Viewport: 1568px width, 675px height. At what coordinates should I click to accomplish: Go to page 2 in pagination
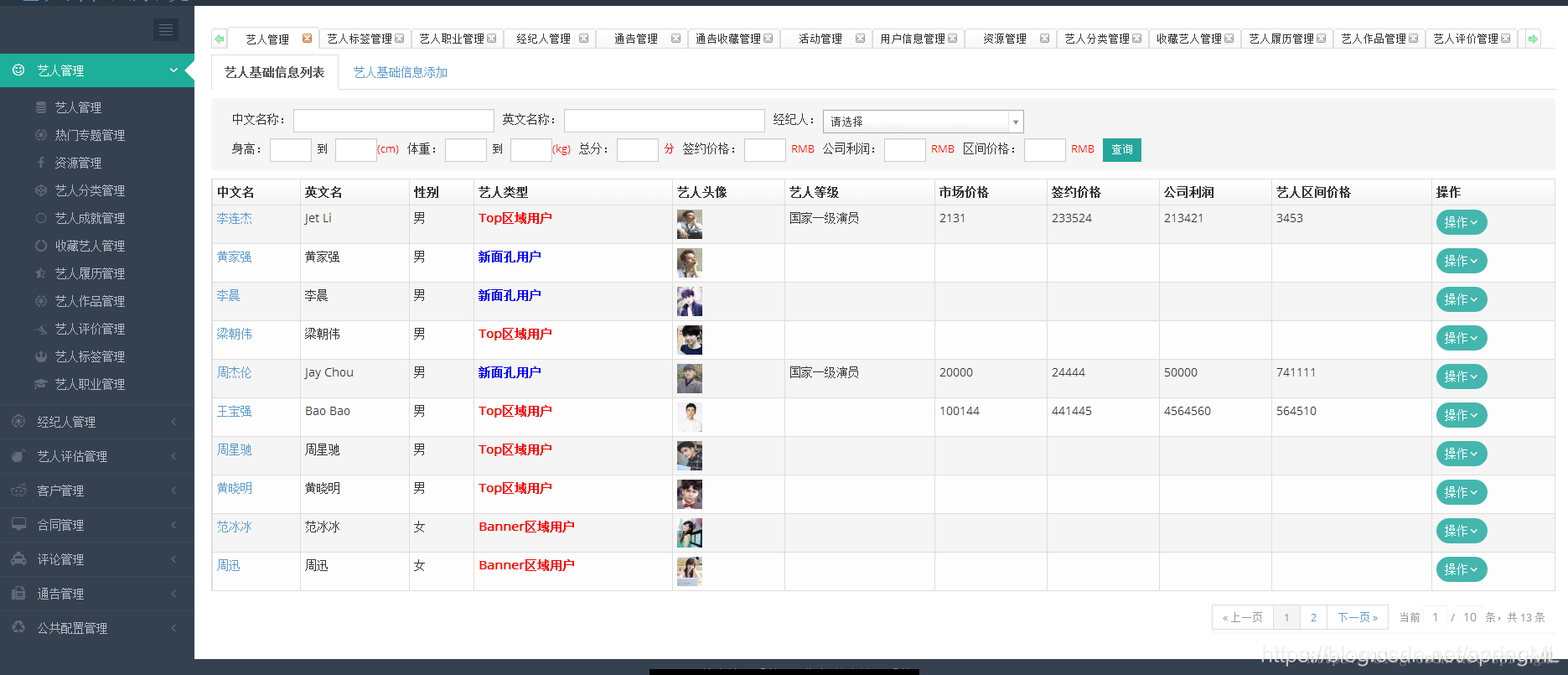coord(1313,617)
